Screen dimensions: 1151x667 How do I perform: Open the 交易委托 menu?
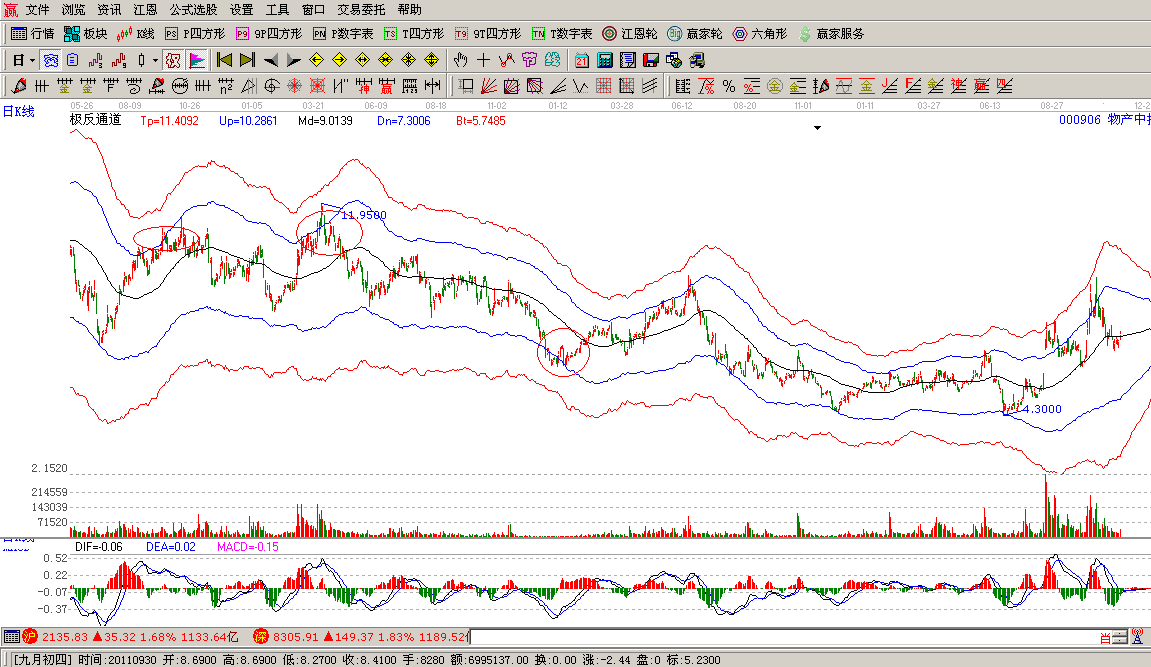pos(361,9)
